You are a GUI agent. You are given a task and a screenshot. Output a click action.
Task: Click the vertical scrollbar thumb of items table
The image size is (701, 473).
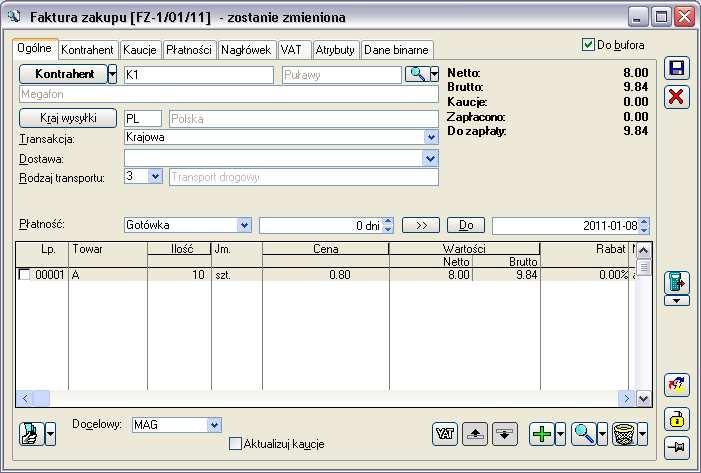pos(643,268)
